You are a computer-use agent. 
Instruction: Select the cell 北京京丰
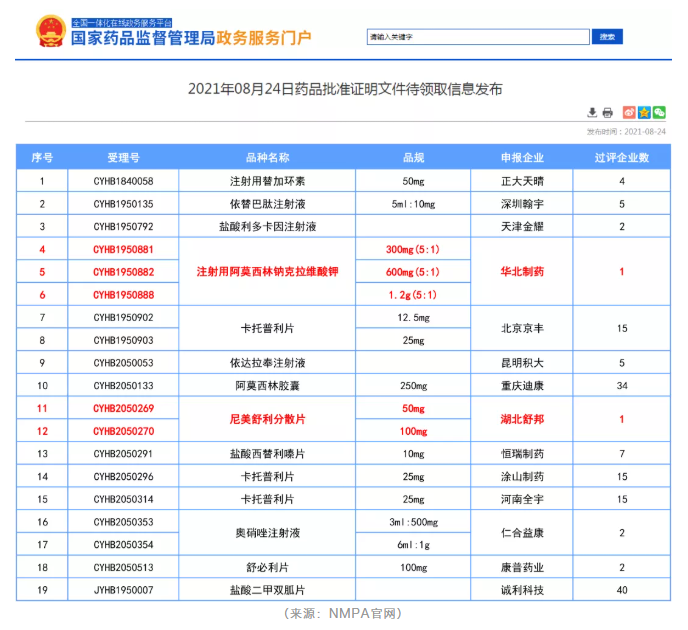click(x=522, y=328)
